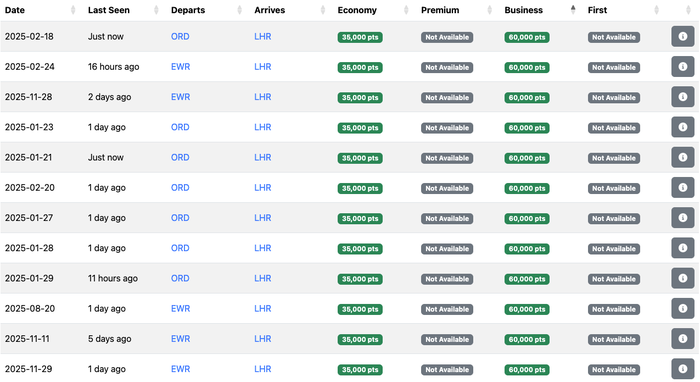Sort by Business column sort arrow
The image size is (700, 382).
pyautogui.click(x=573, y=10)
